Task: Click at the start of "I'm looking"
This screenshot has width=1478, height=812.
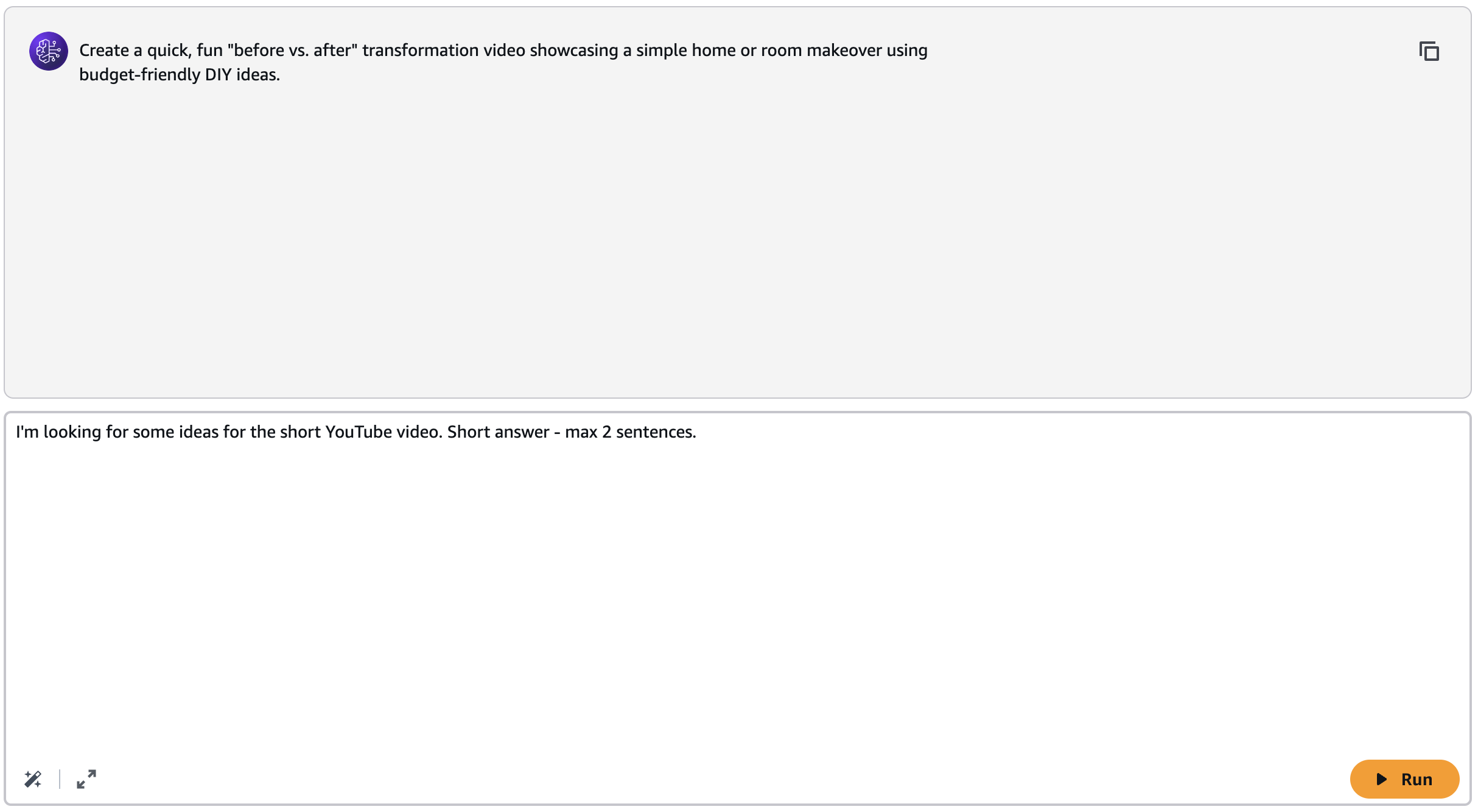Action: (x=17, y=432)
